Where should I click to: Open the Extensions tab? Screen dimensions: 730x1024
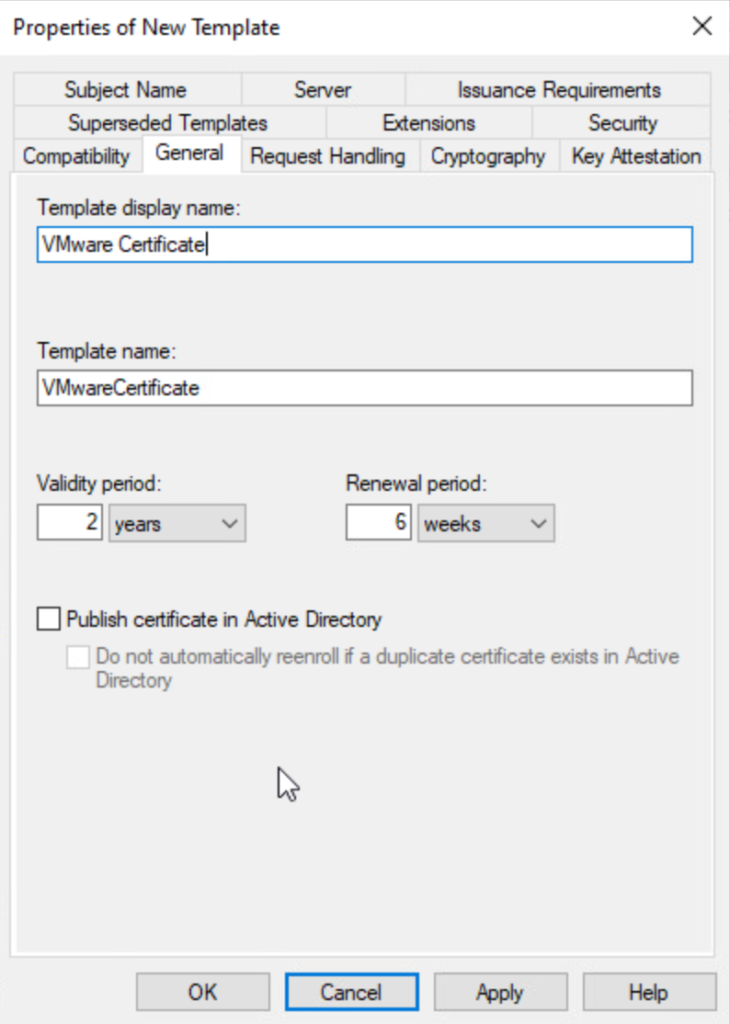click(428, 123)
